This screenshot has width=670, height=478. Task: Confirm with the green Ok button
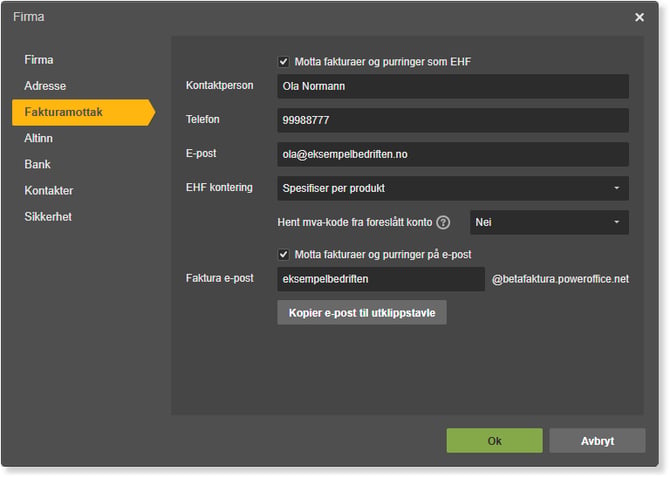tap(494, 441)
